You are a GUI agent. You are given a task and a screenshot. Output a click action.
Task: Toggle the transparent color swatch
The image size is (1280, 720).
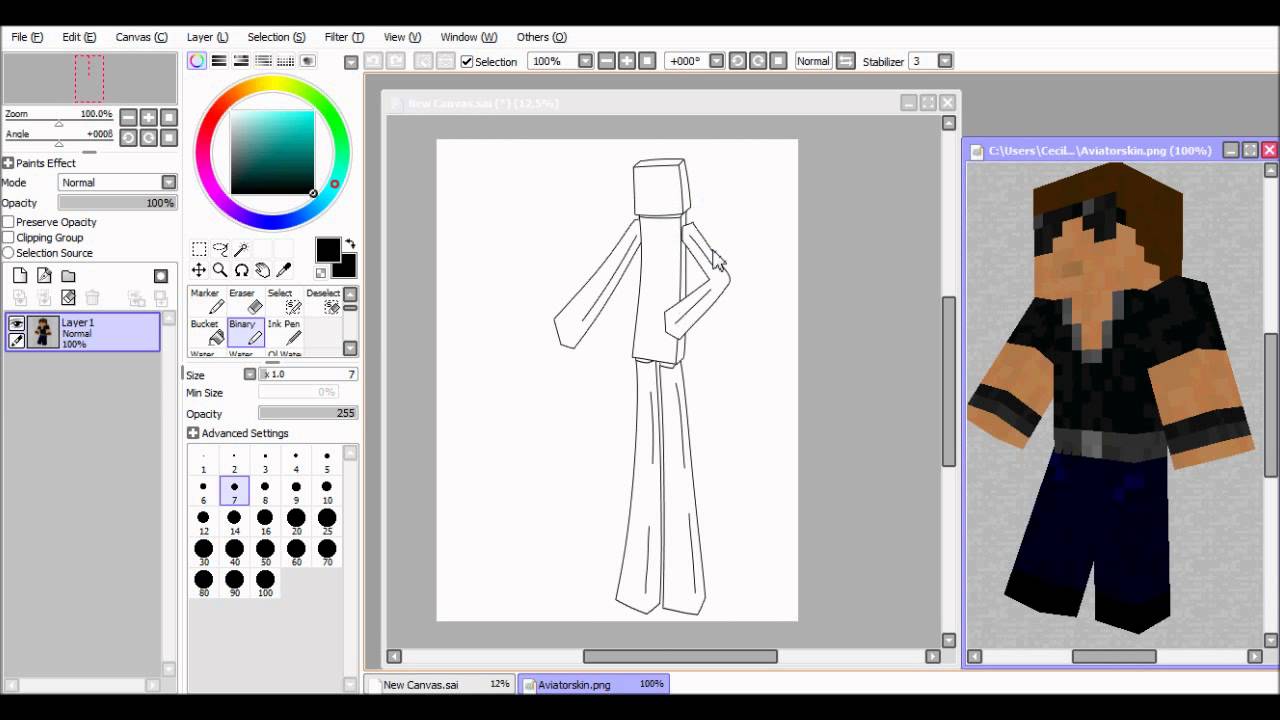[x=321, y=272]
